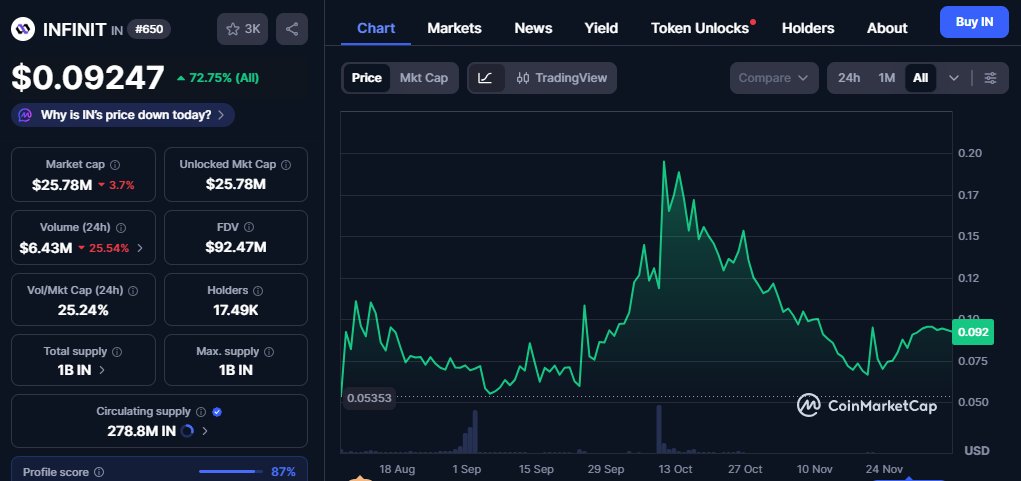The image size is (1021, 481).
Task: Expand Volume (24h) details chevron
Action: click(140, 248)
